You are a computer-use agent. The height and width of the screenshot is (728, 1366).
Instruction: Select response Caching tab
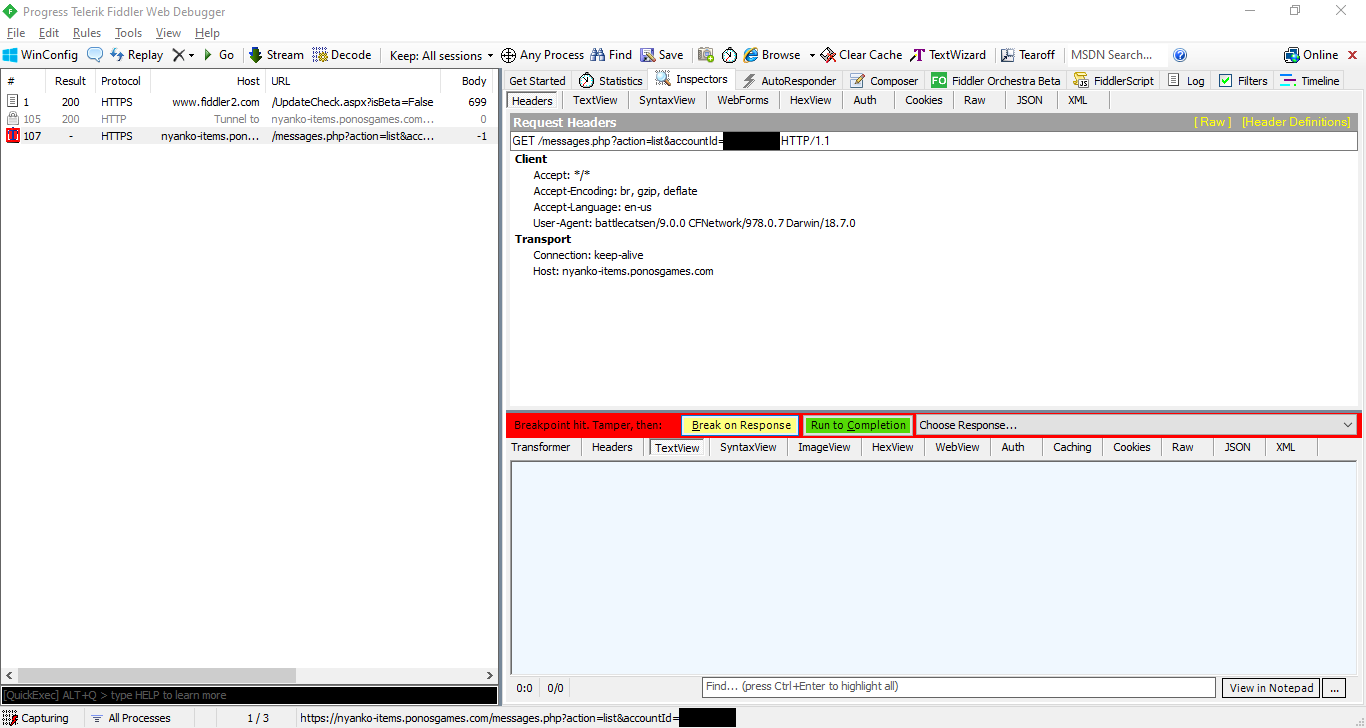(x=1072, y=447)
